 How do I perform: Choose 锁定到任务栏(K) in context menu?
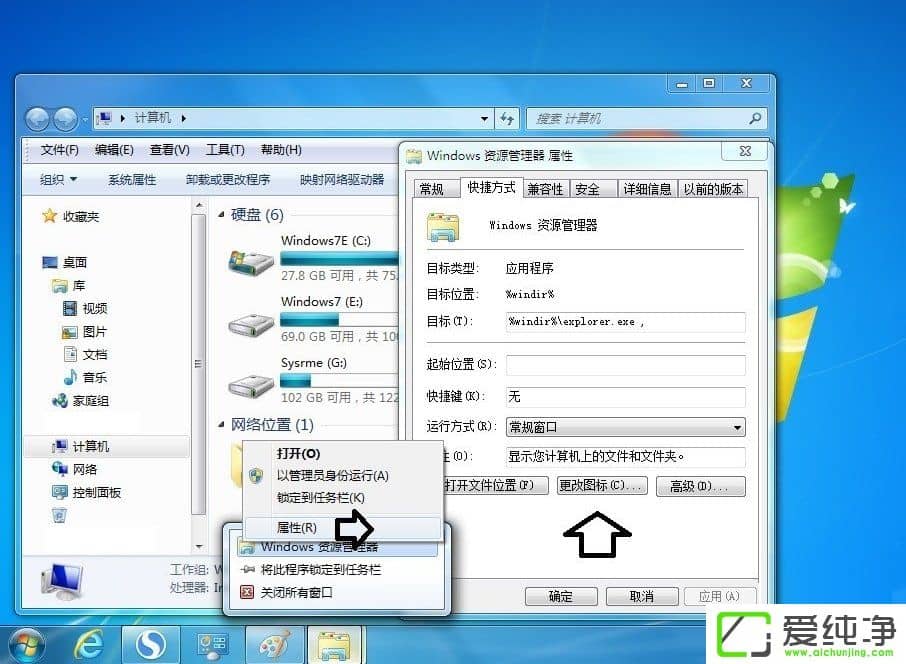click(x=344, y=498)
